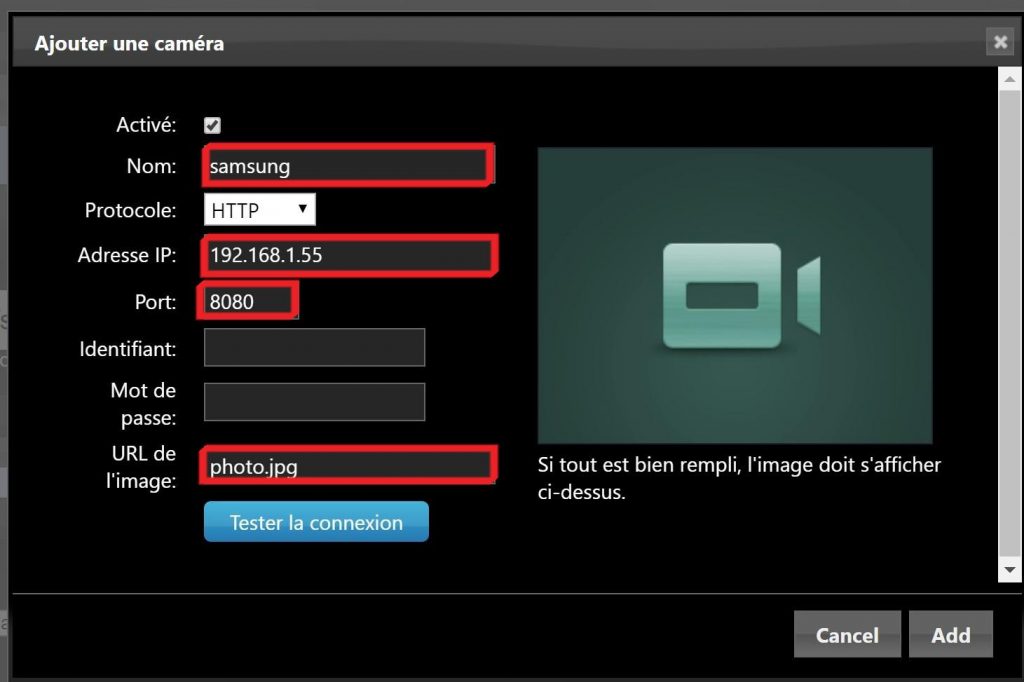Click the scrollbar up arrow
Image resolution: width=1024 pixels, height=682 pixels.
pyautogui.click(x=1010, y=79)
